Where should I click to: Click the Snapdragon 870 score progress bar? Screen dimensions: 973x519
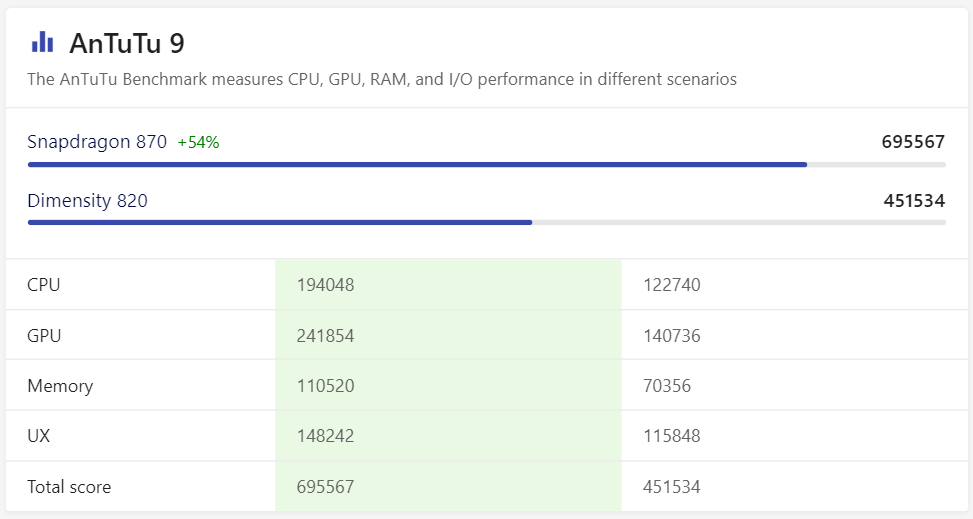click(x=486, y=165)
